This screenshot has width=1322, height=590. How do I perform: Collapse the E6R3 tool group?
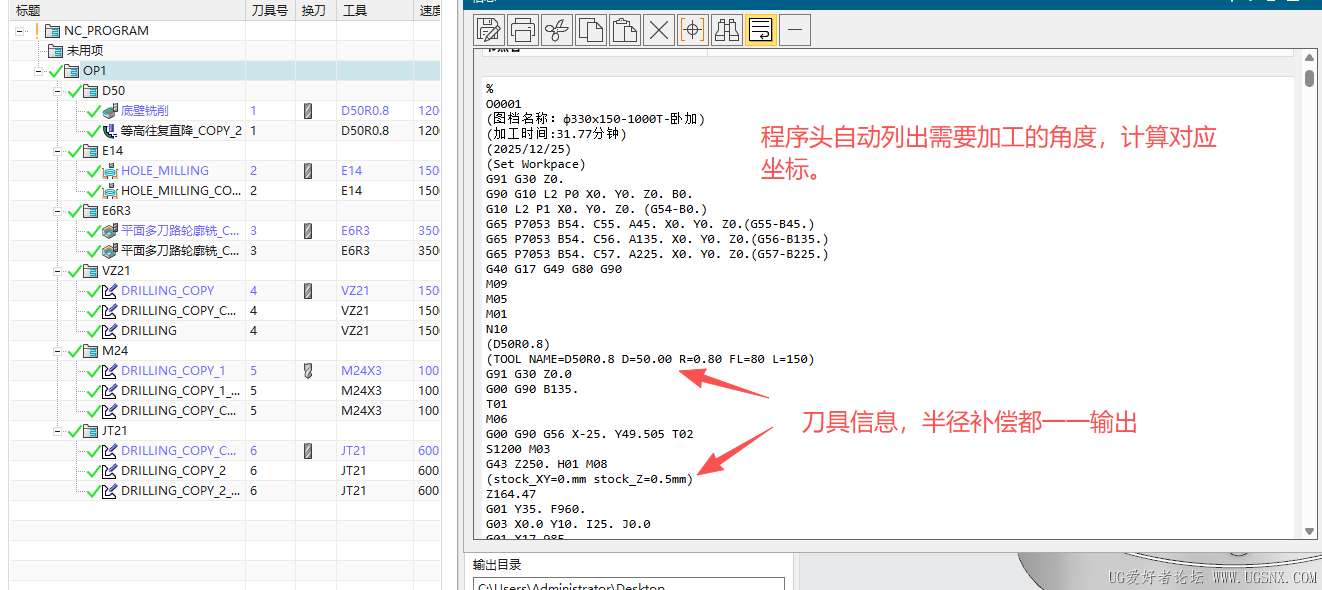click(57, 210)
